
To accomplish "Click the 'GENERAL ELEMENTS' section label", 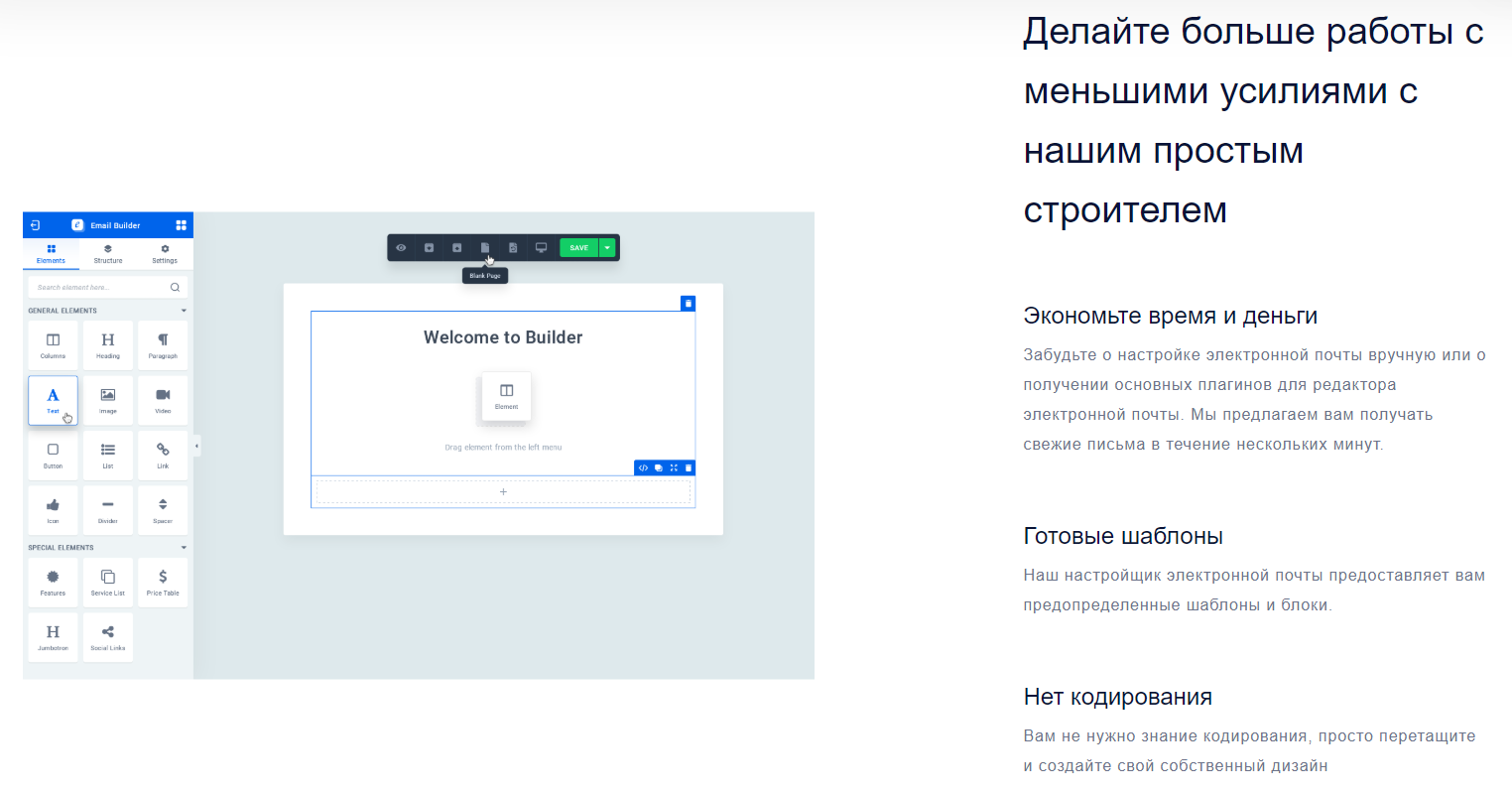I will [63, 311].
